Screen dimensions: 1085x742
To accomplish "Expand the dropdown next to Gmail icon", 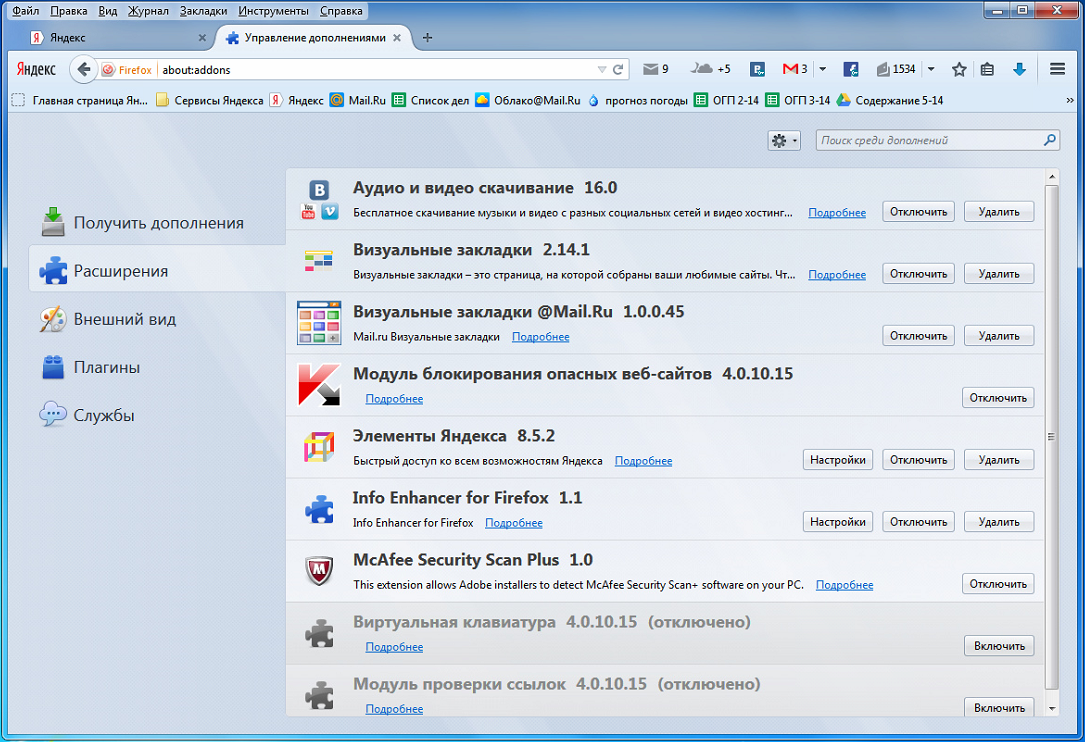I will 822,69.
